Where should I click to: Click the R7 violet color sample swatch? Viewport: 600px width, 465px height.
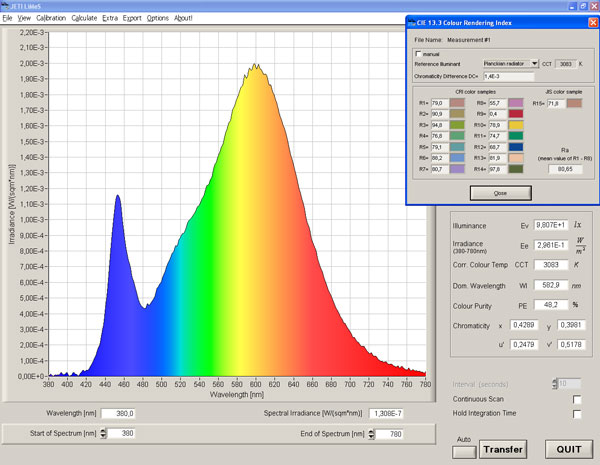click(457, 169)
